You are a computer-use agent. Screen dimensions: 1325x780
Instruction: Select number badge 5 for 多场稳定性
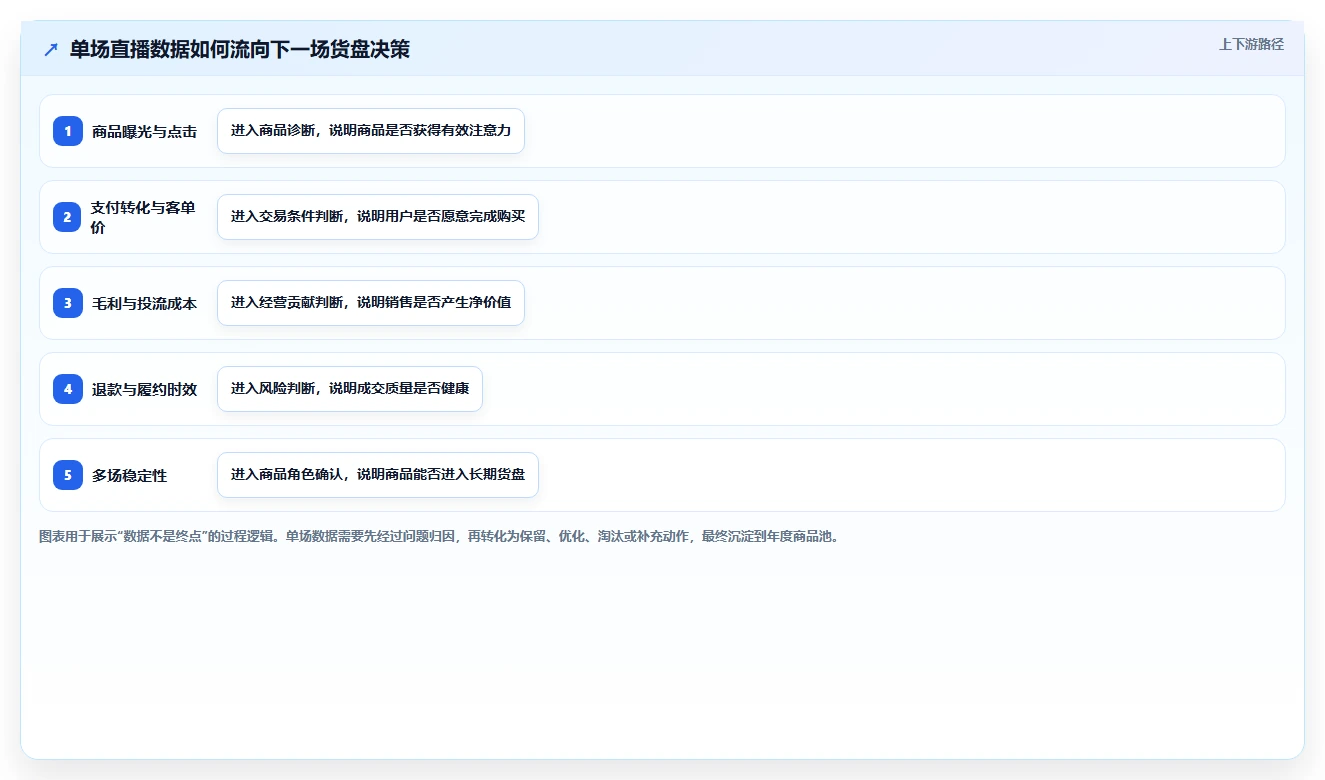coord(68,475)
